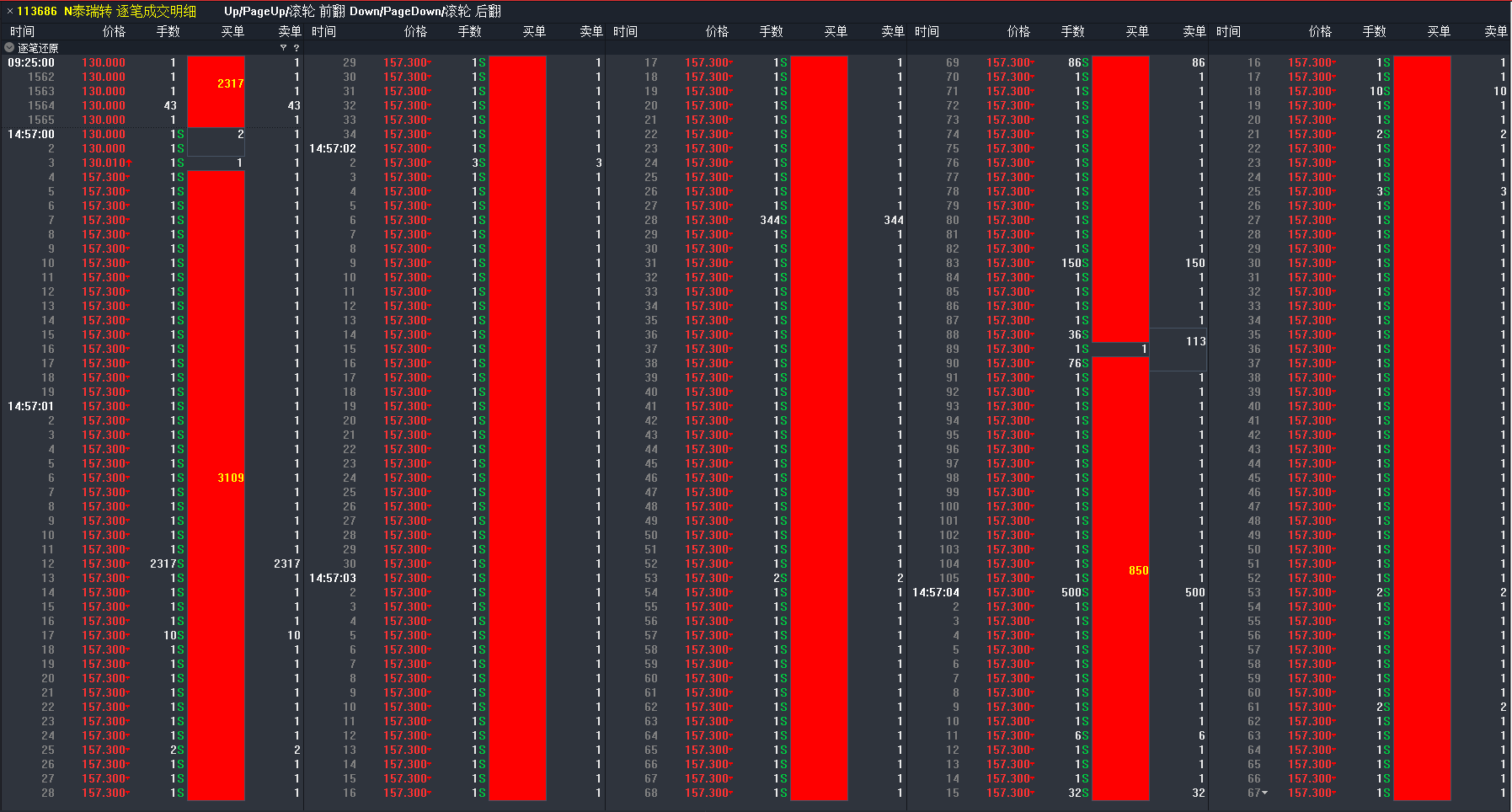Select the 14:57:02 timestamp cell
The image size is (1512, 812).
[333, 148]
